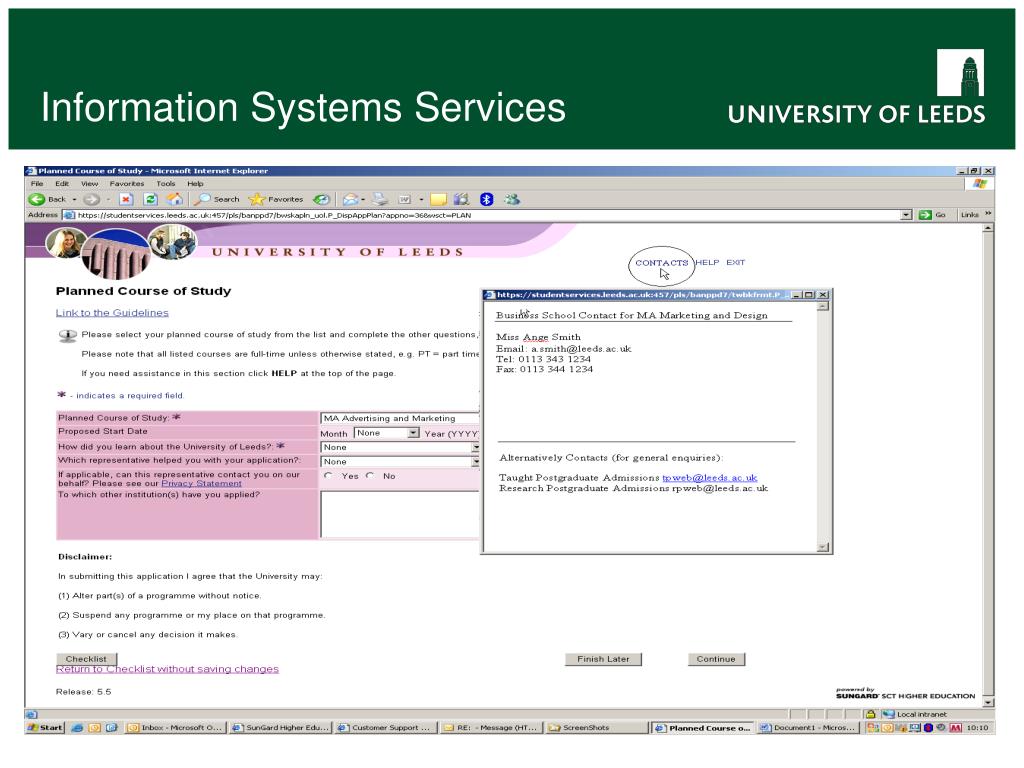Open the Privacy Statement link

pyautogui.click(x=201, y=483)
